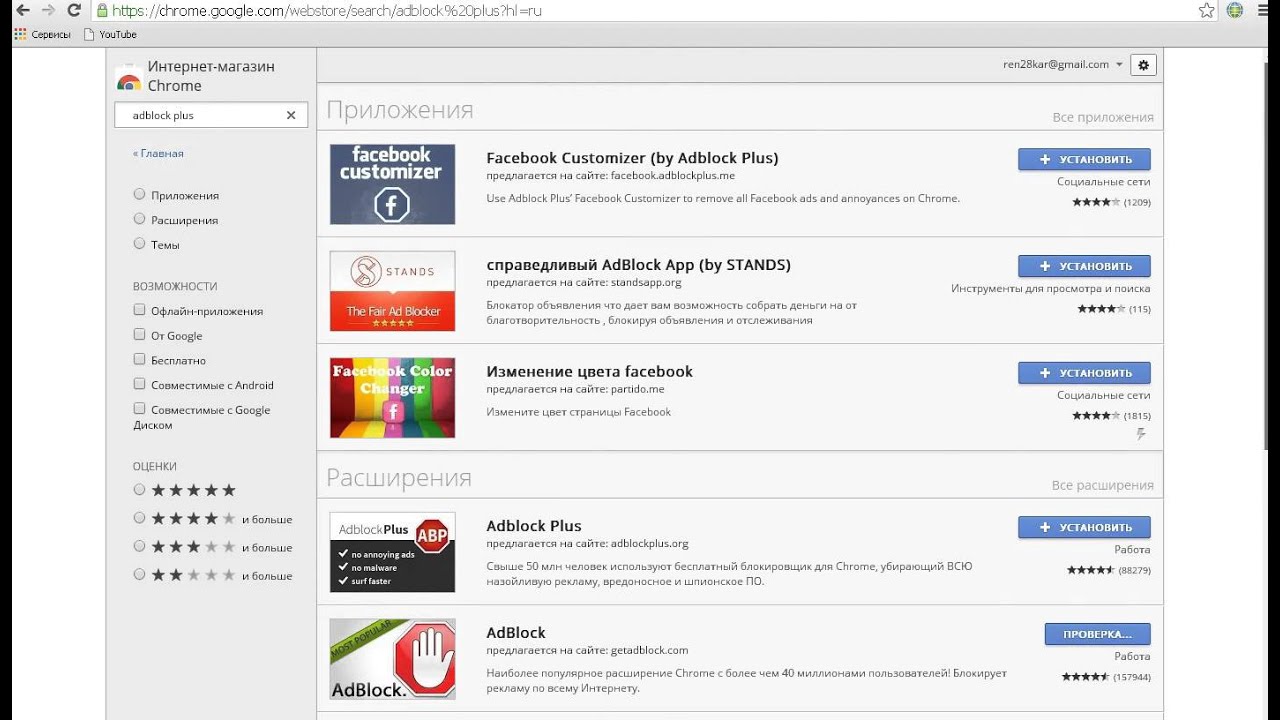
Task: Click the green globe extension icon
Action: (1235, 11)
